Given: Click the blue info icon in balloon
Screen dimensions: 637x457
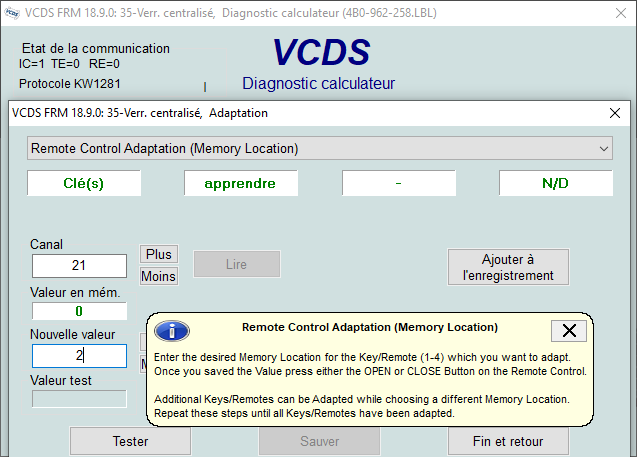Looking at the screenshot, I should (172, 331).
